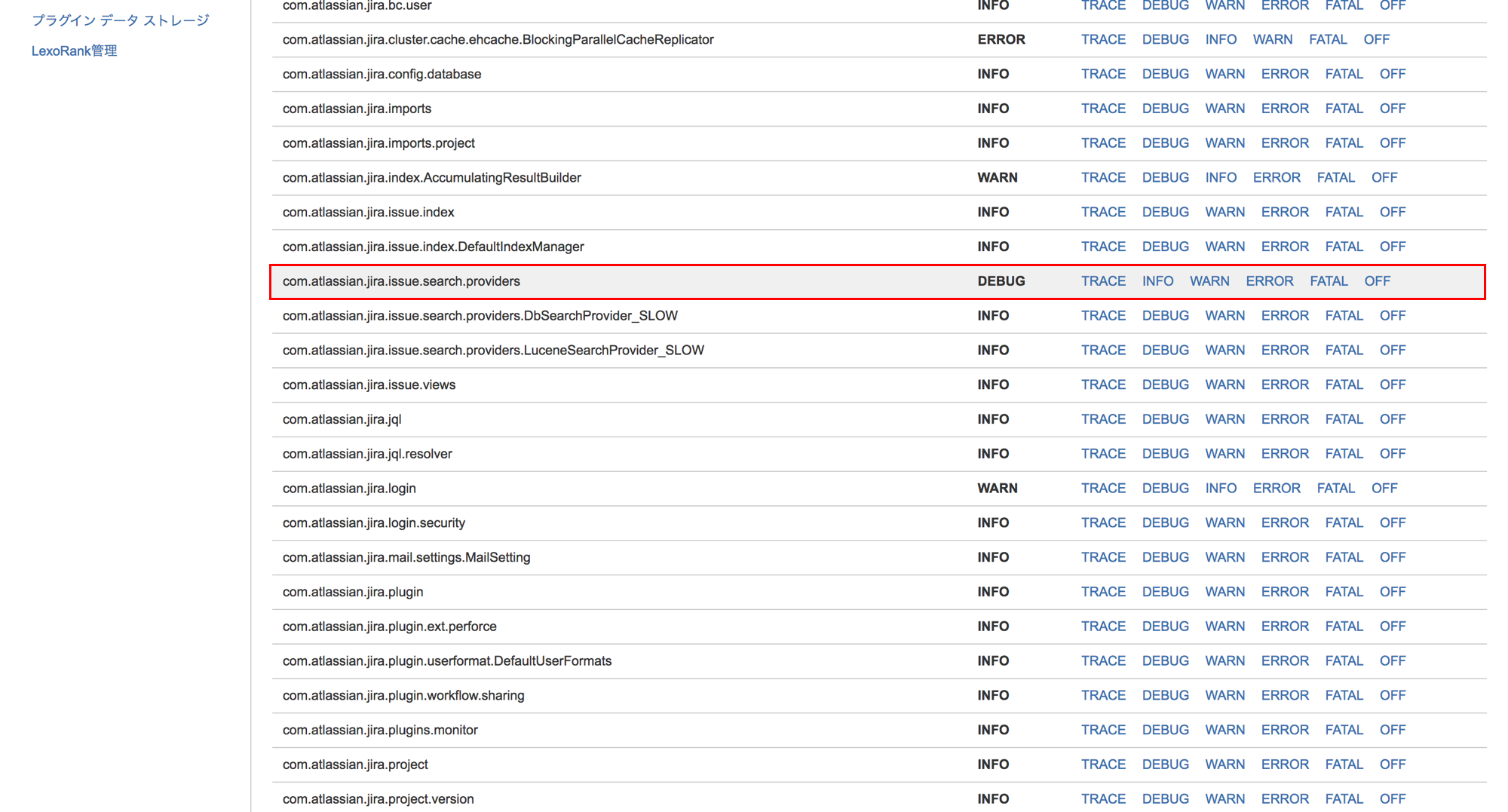
Task: Set com.atlassian.jira.issue.index to DEBUG
Action: coord(1165,213)
